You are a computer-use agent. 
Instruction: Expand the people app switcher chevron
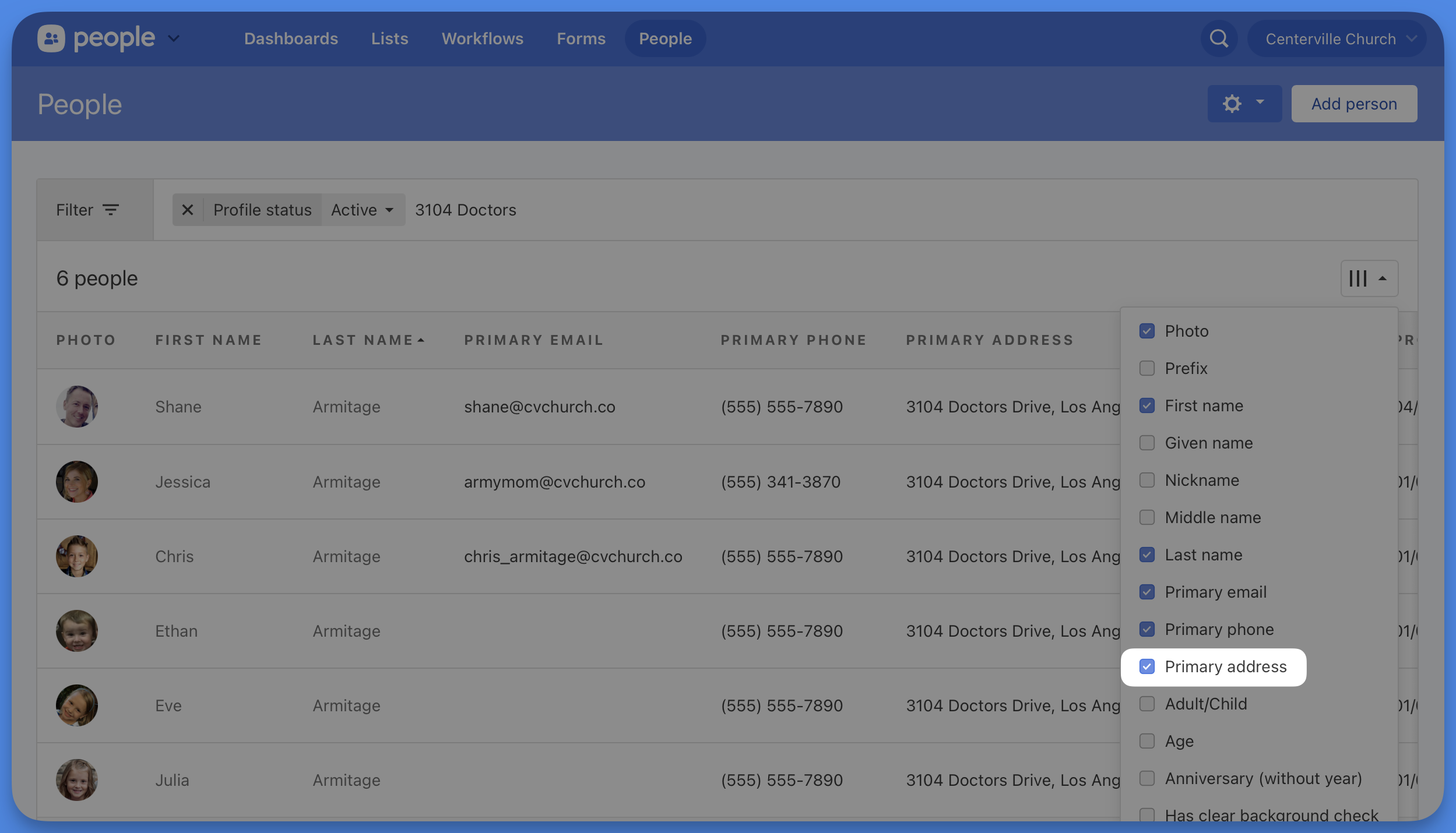[x=174, y=38]
